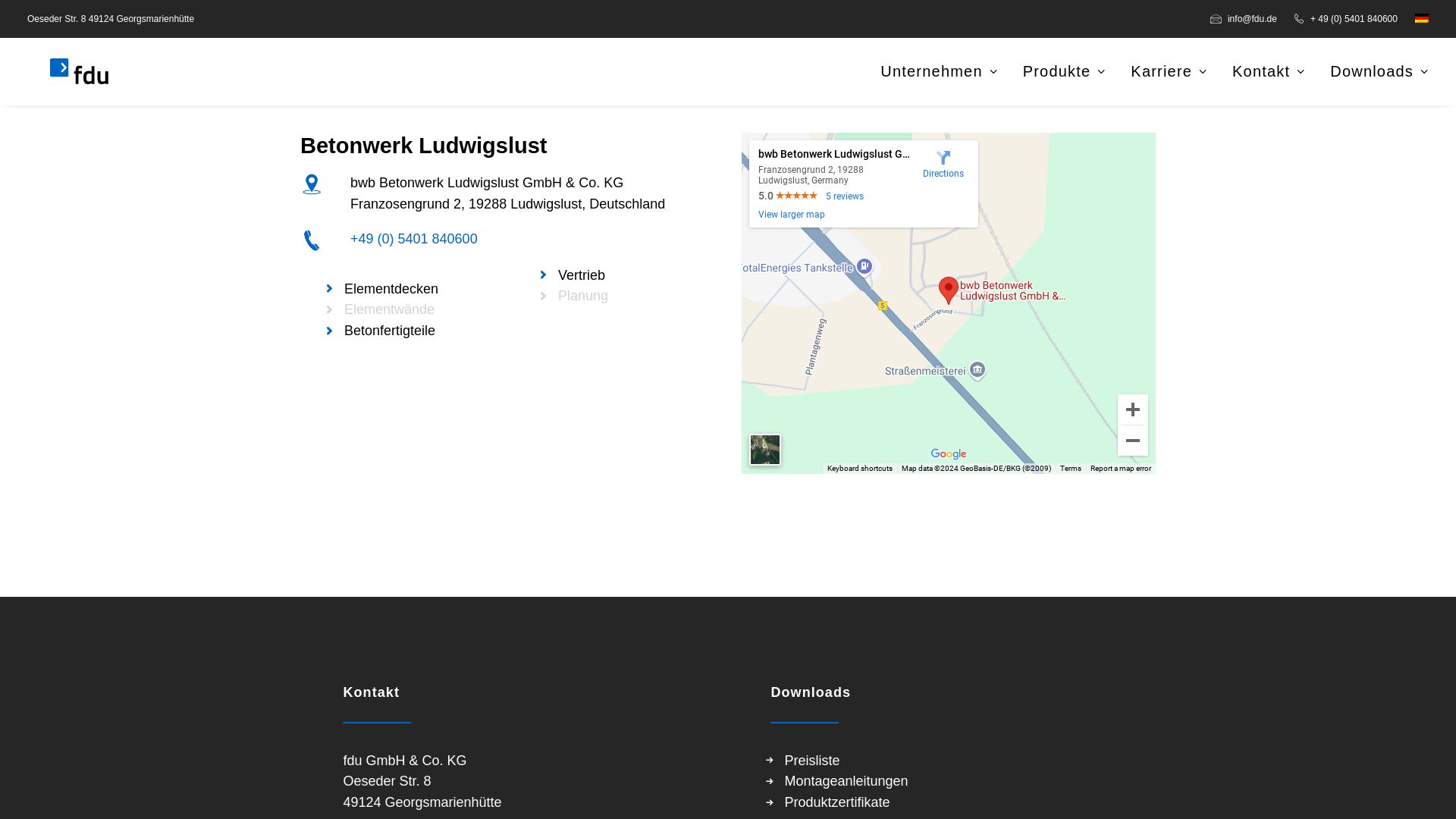Screen dimensions: 1456x819
Task: Click the phone icon in top bar
Action: pos(1299,19)
